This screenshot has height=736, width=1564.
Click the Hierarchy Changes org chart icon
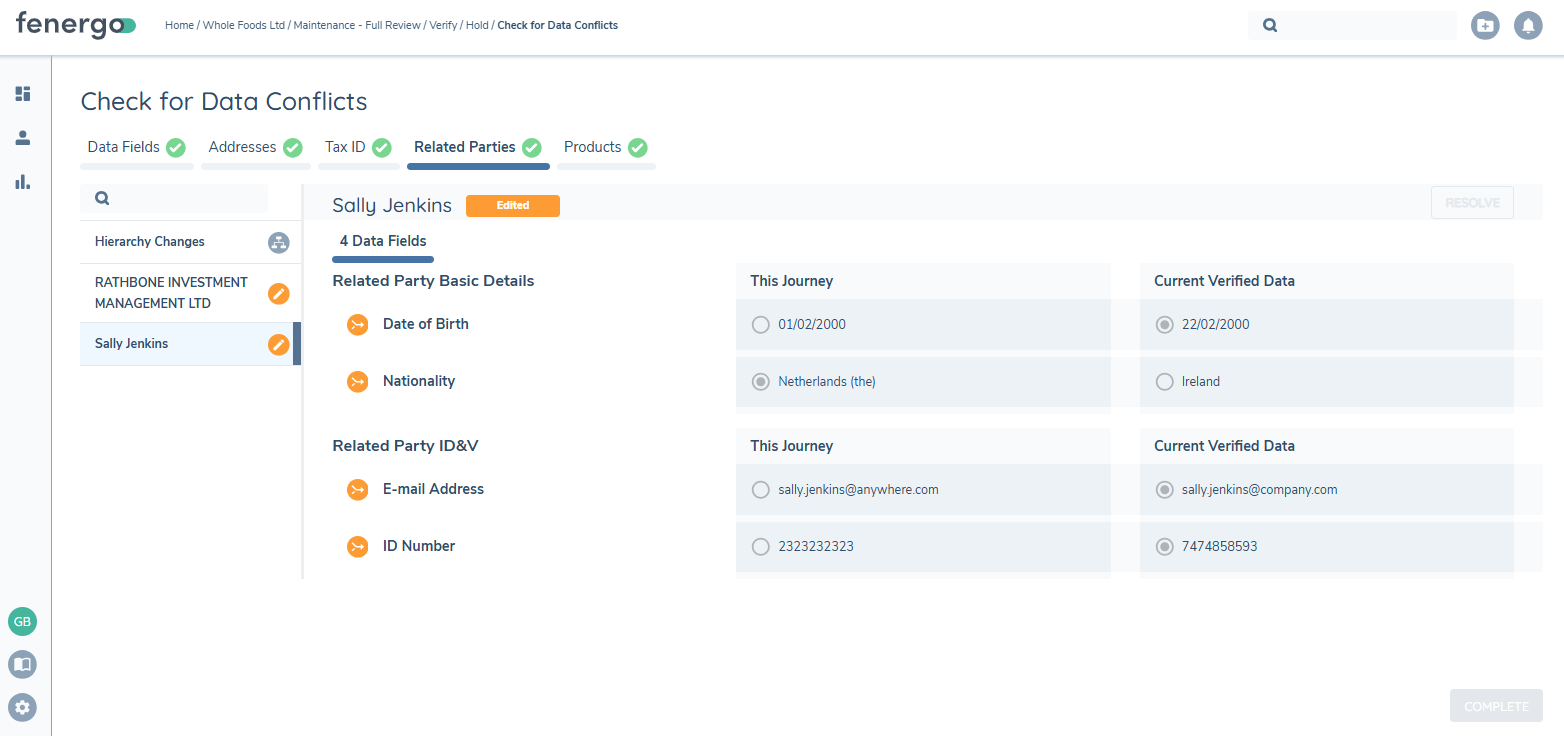(278, 242)
